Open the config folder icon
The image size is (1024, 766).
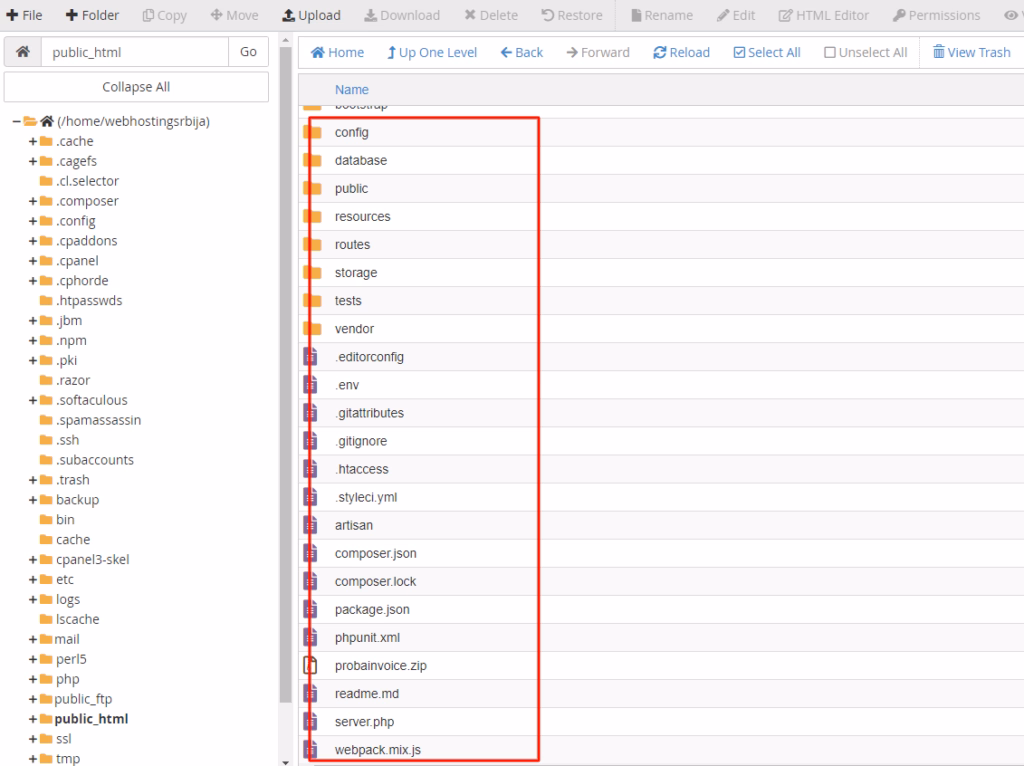(x=313, y=133)
